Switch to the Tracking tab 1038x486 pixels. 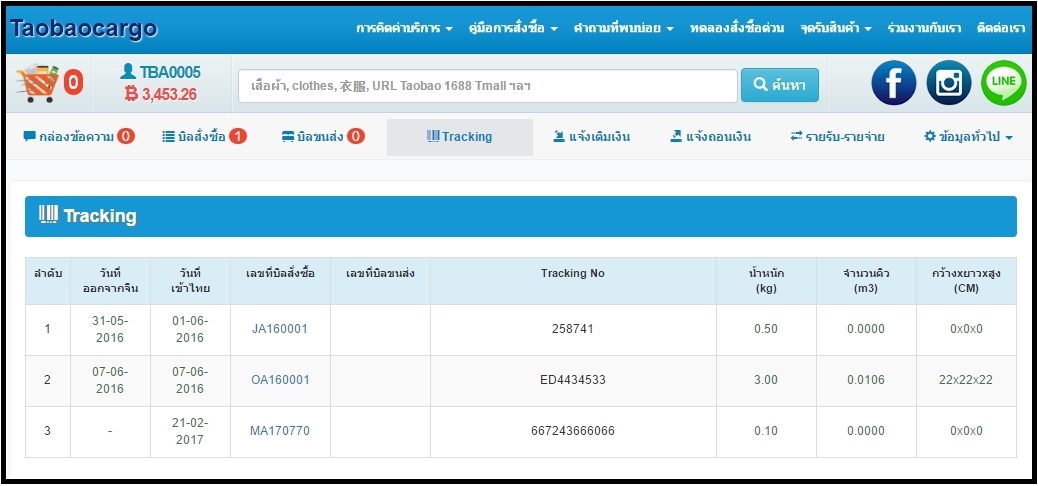(x=459, y=137)
